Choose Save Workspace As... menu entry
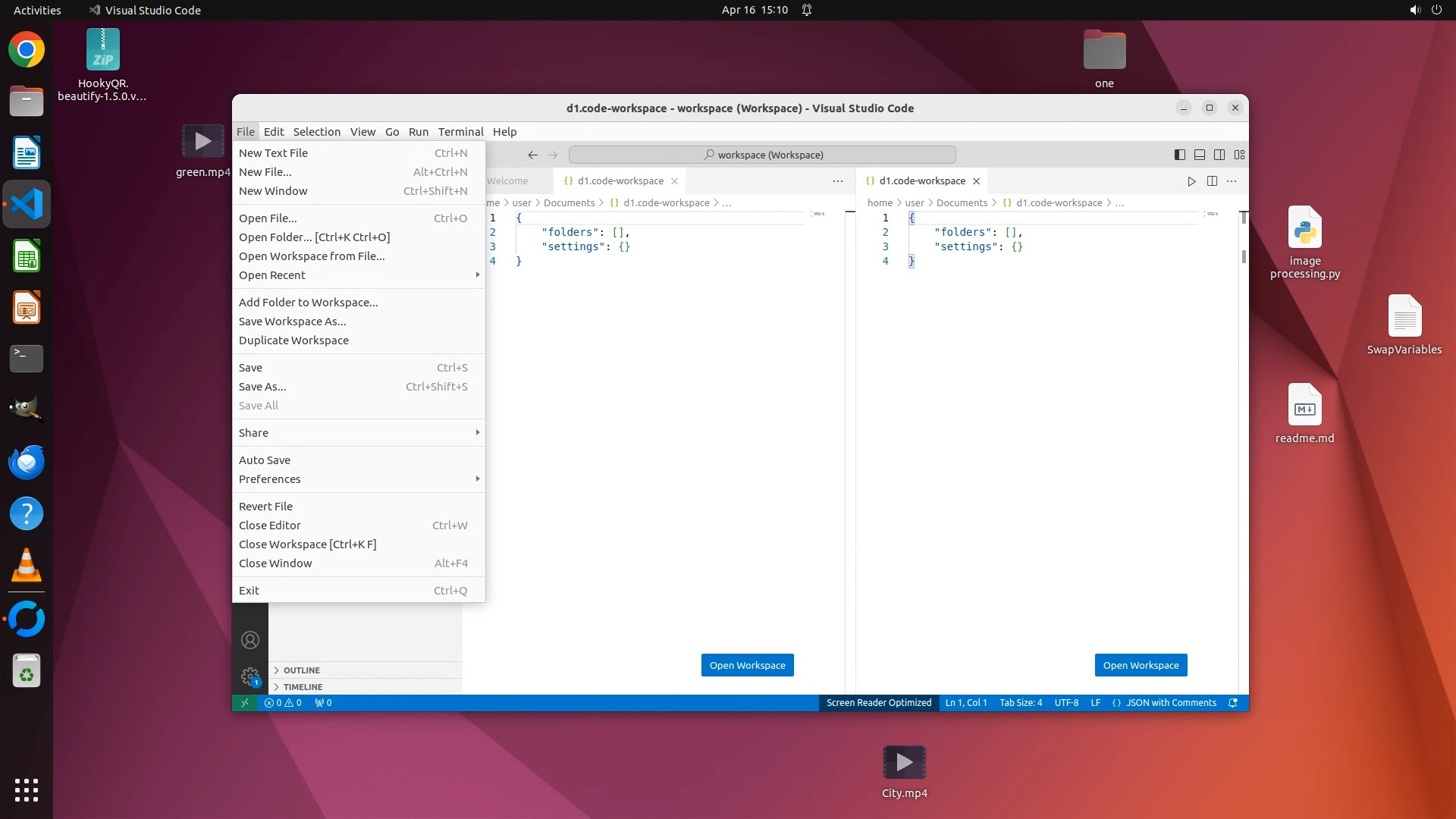The height and width of the screenshot is (819, 1456). coord(292,322)
